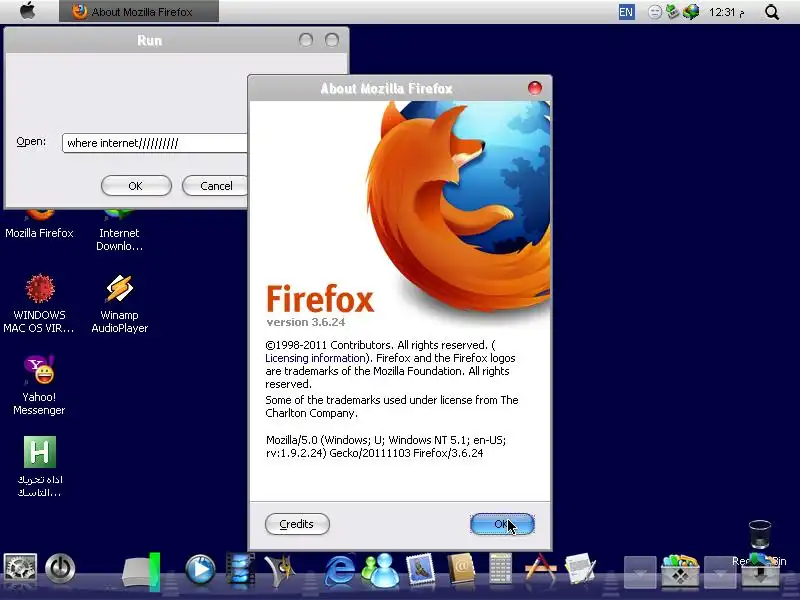Viewport: 800px width, 600px height.
Task: Confirm with OK in About Firefox
Action: [x=502, y=524]
